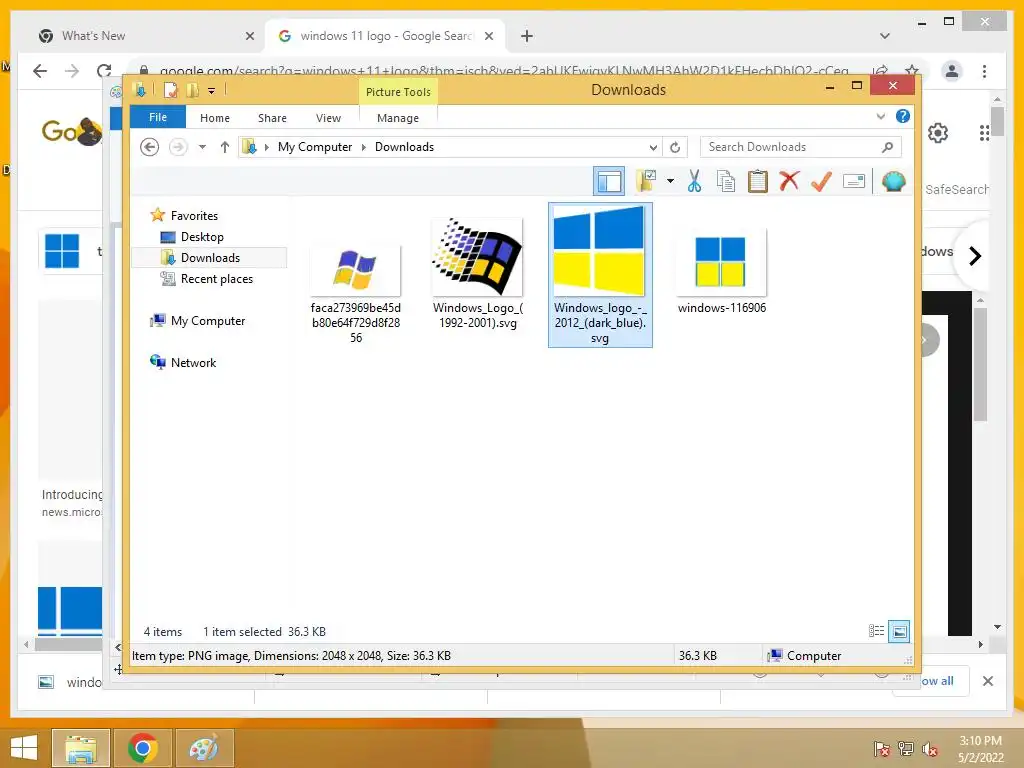The height and width of the screenshot is (768, 1024).
Task: Open new tab in Chrome
Action: pyautogui.click(x=527, y=36)
